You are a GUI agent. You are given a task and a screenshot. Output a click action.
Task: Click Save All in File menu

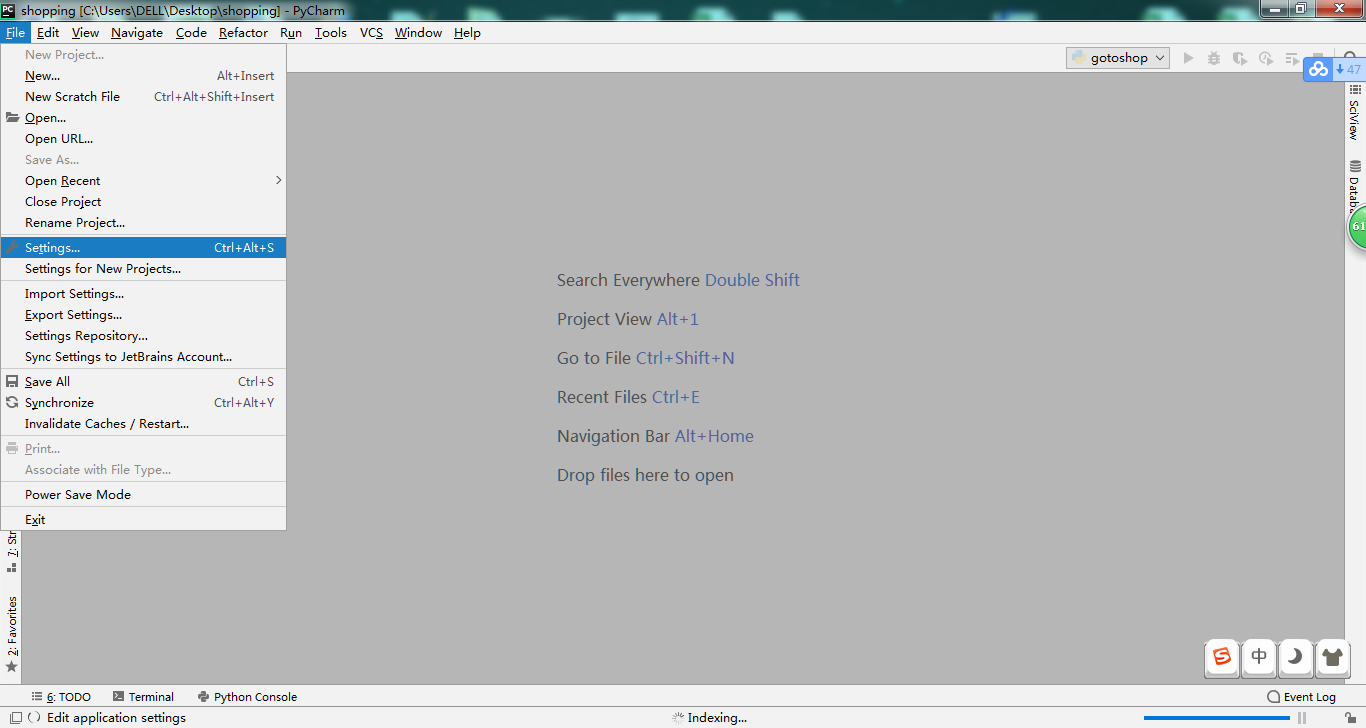(143, 382)
